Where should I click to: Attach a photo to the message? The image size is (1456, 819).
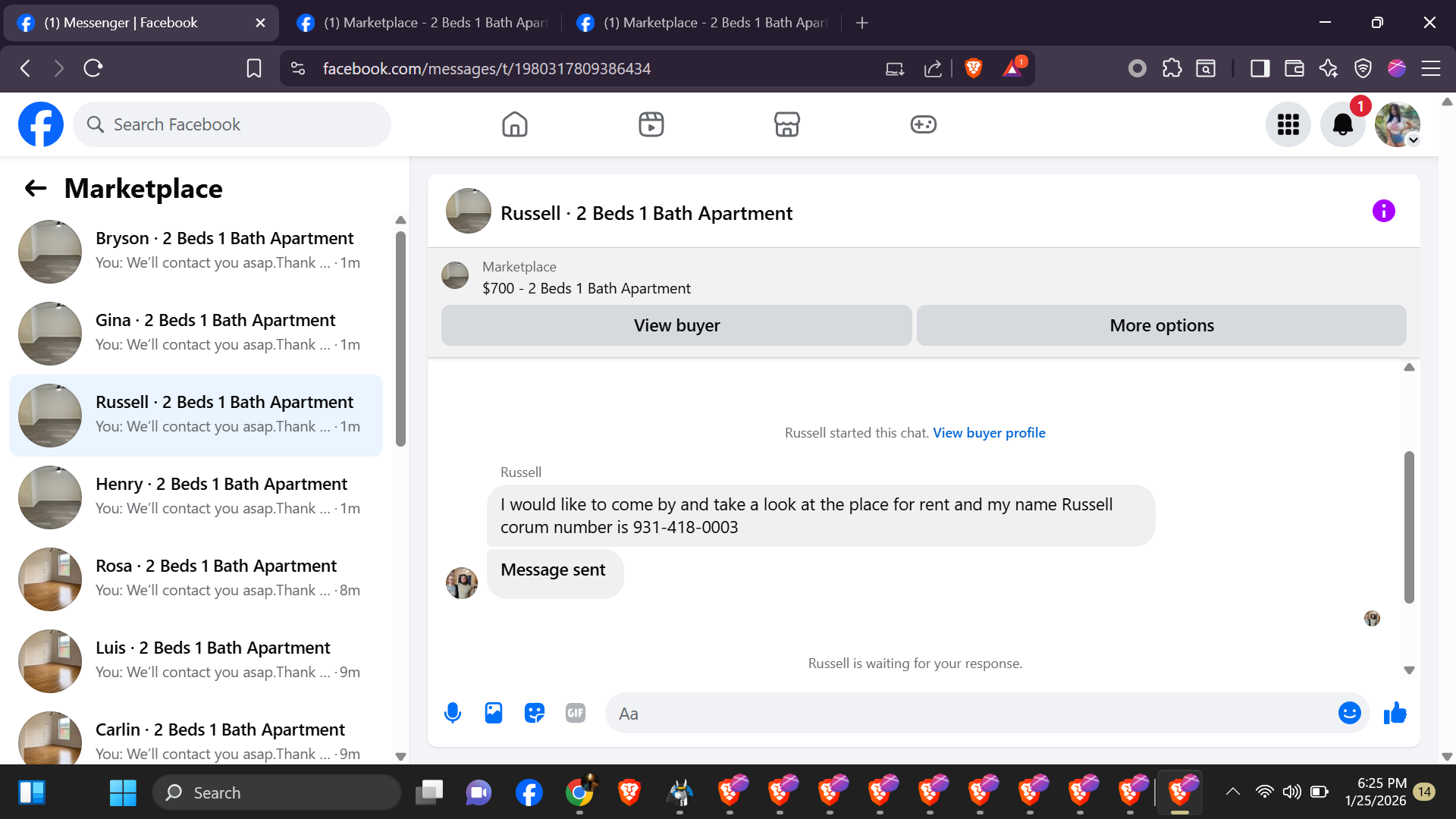tap(494, 713)
